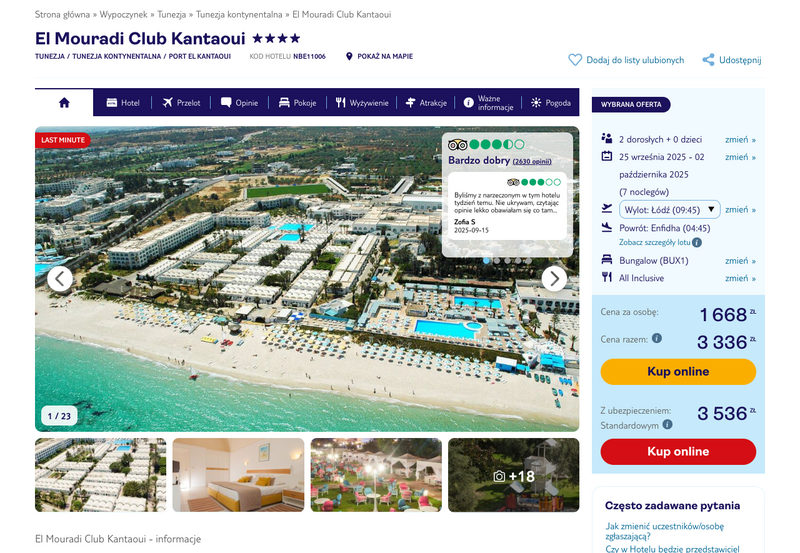Change number of travelers via zmień

(740, 139)
